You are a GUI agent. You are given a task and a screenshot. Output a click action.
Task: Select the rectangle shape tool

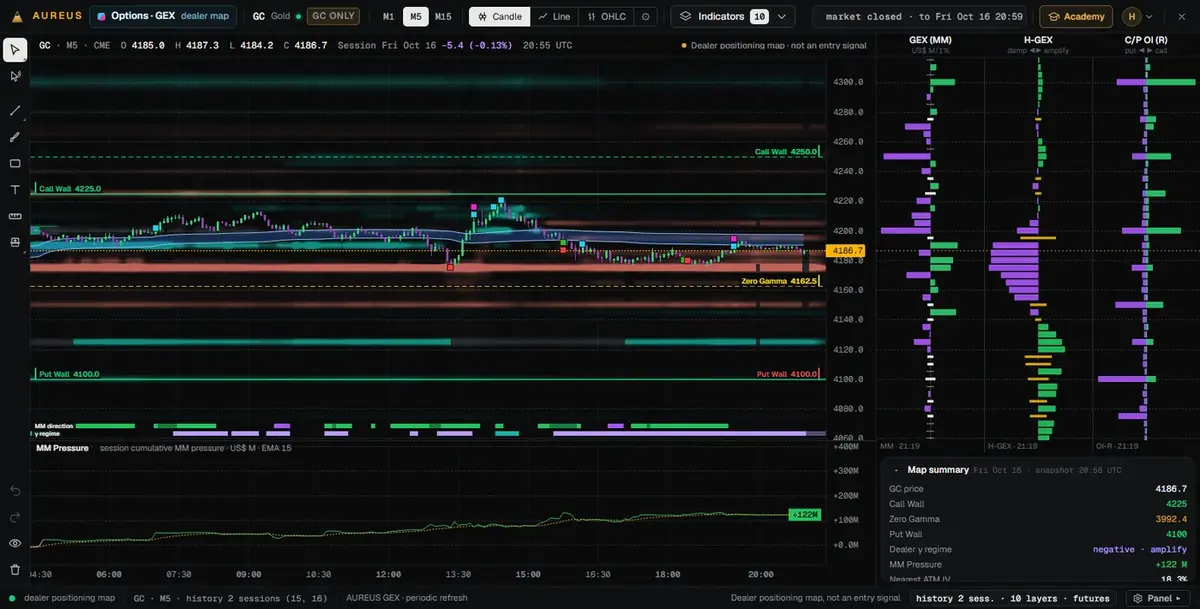(15, 163)
